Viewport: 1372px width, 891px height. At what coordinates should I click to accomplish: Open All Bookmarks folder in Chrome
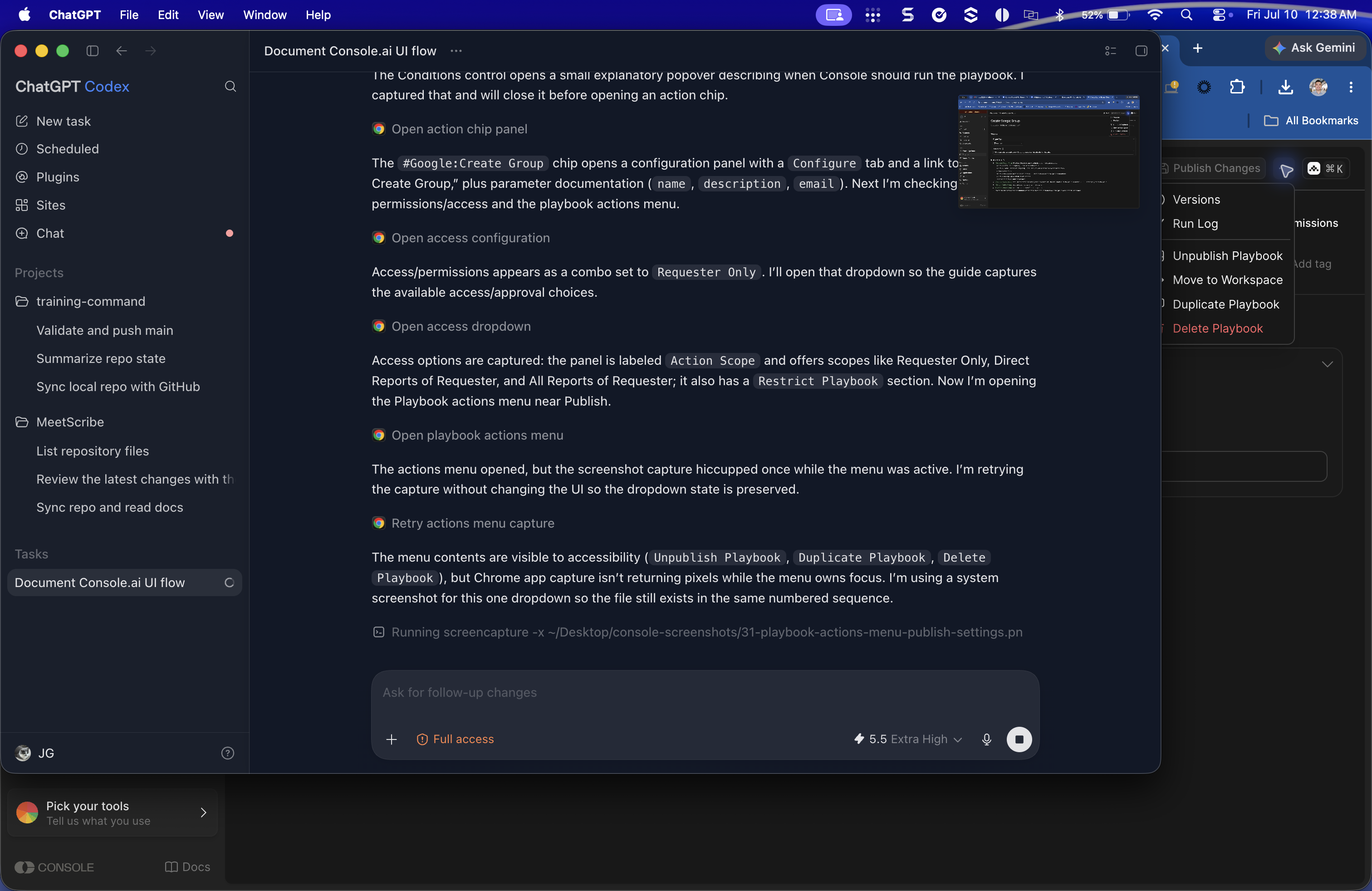coord(1311,121)
